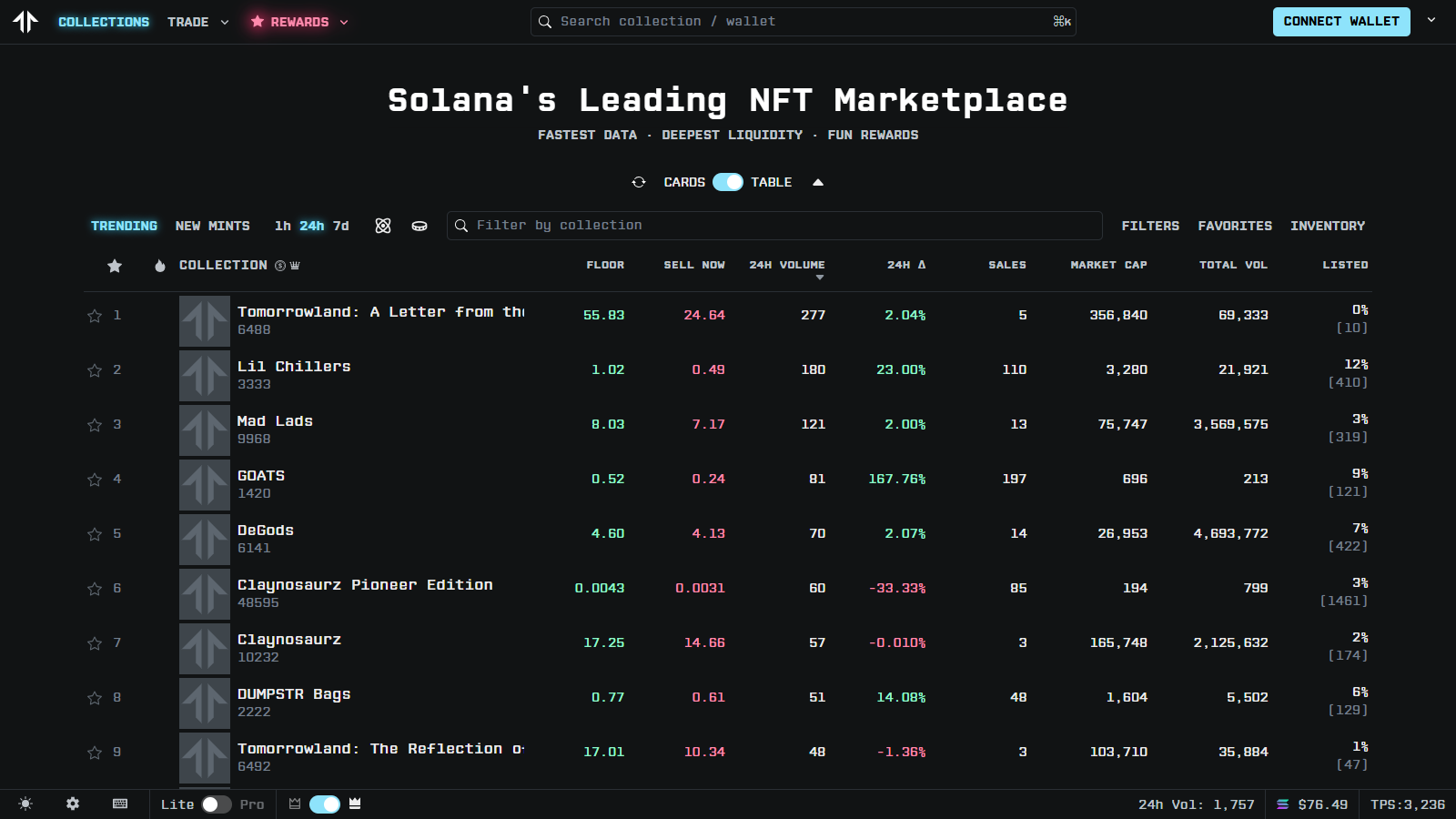Open the Lil Chillers collection name

[294, 367]
